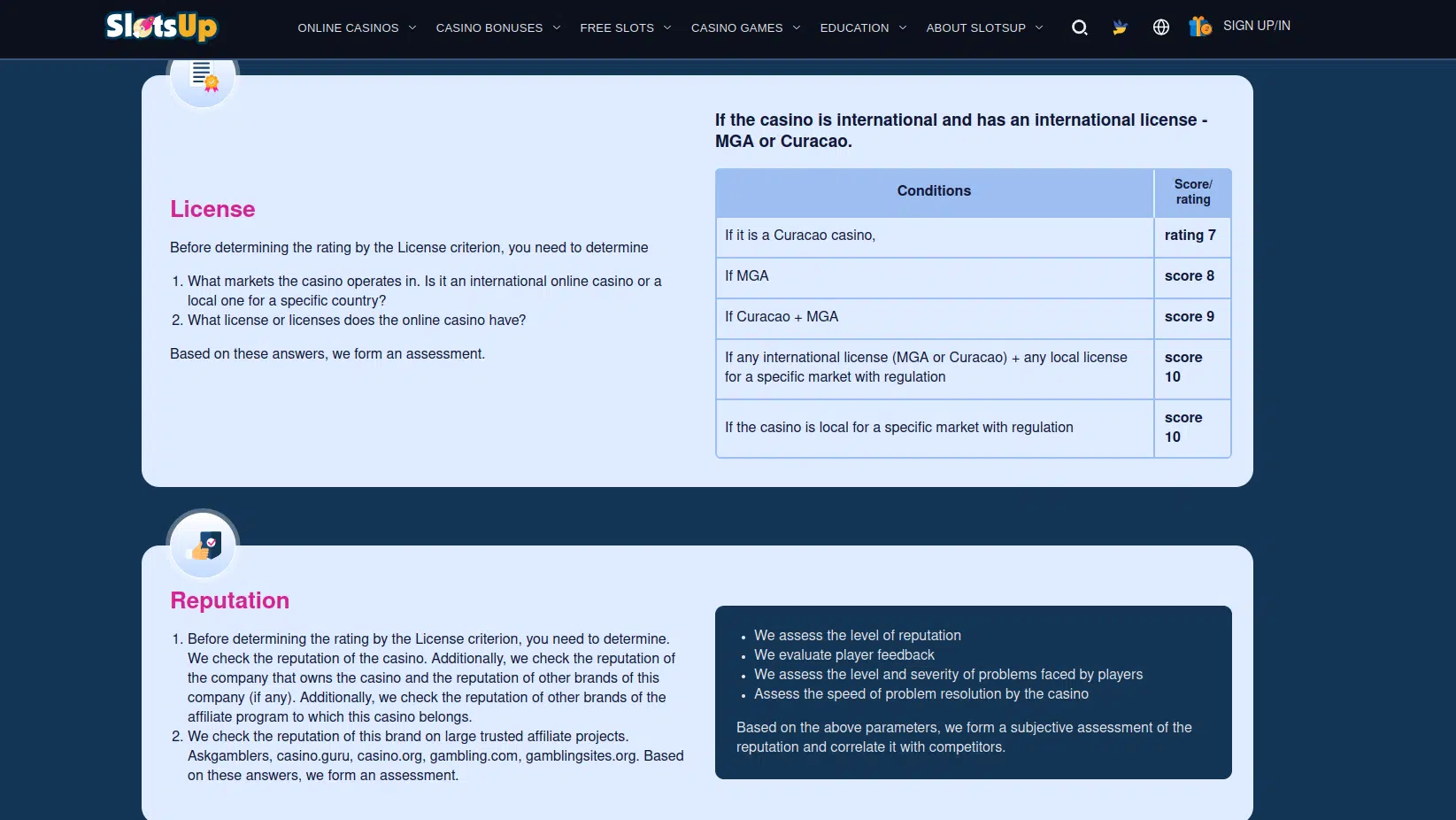Click the gift box bonus icon
The height and width of the screenshot is (820, 1456).
click(x=1199, y=27)
